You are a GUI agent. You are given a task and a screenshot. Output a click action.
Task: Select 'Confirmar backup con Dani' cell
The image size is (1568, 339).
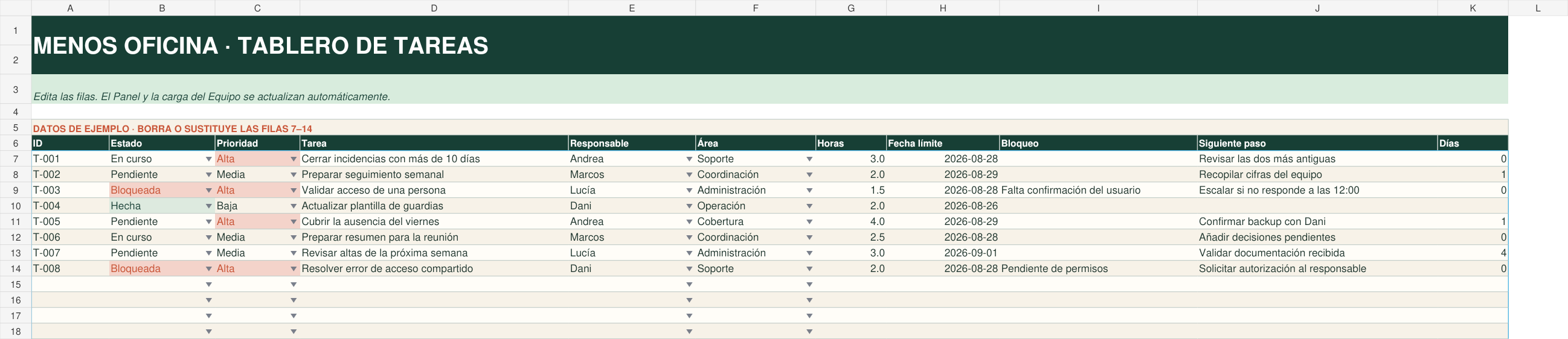click(1317, 223)
